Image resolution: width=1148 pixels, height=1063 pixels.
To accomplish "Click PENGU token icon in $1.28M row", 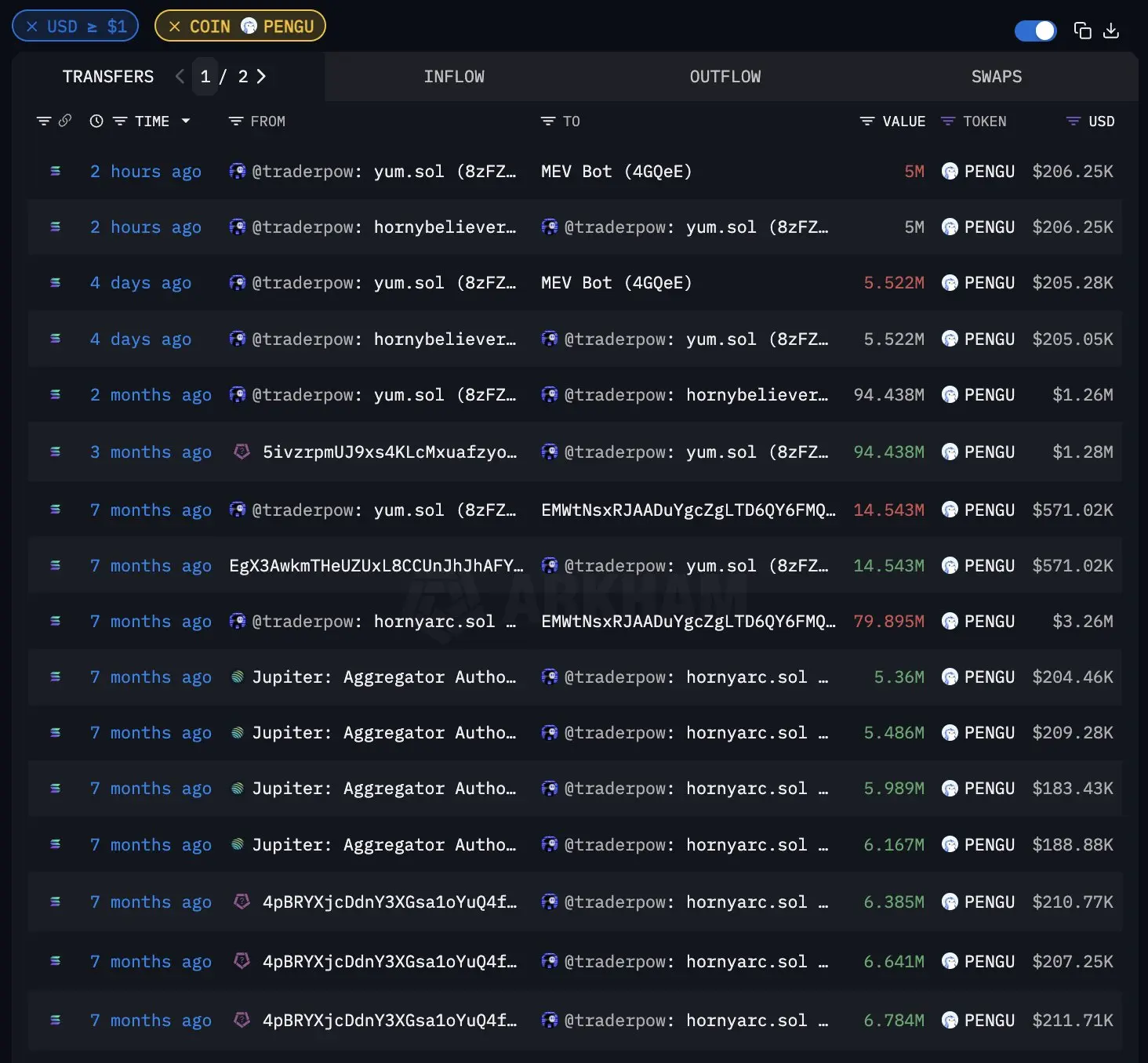I will tap(950, 452).
